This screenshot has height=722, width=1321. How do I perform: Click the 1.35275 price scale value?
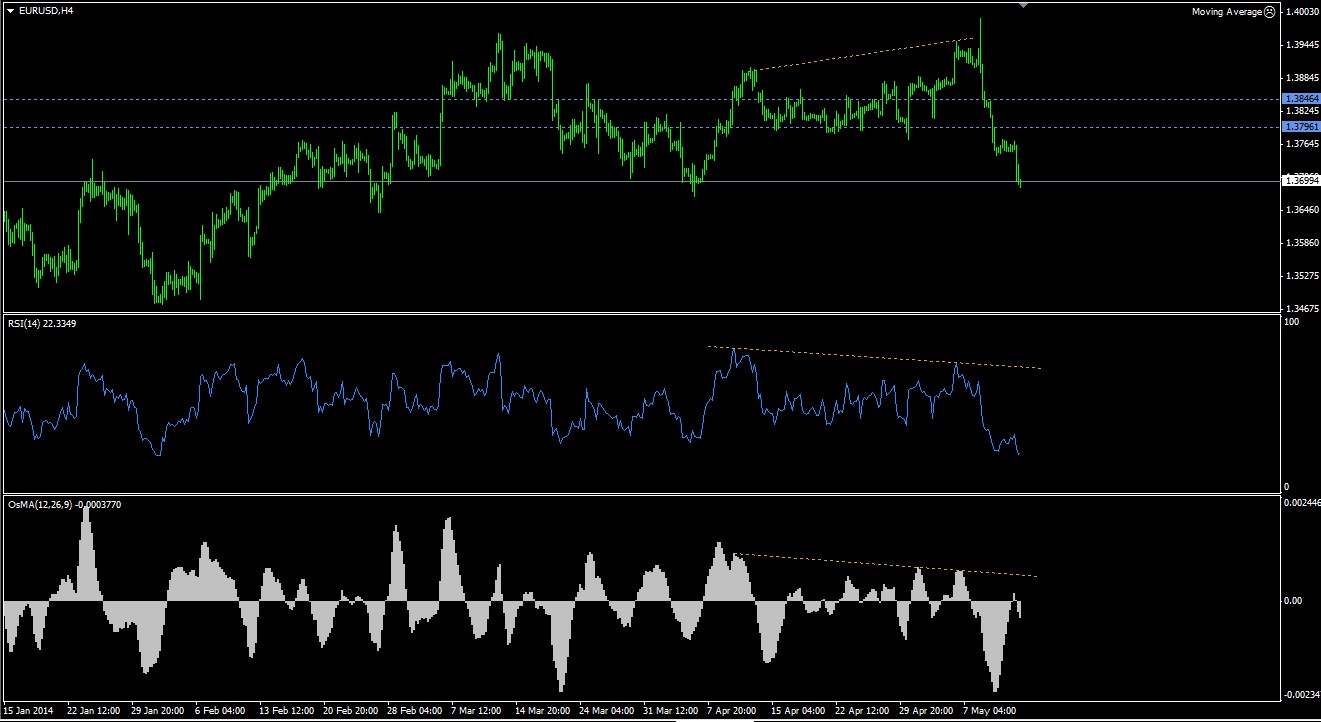click(1302, 275)
